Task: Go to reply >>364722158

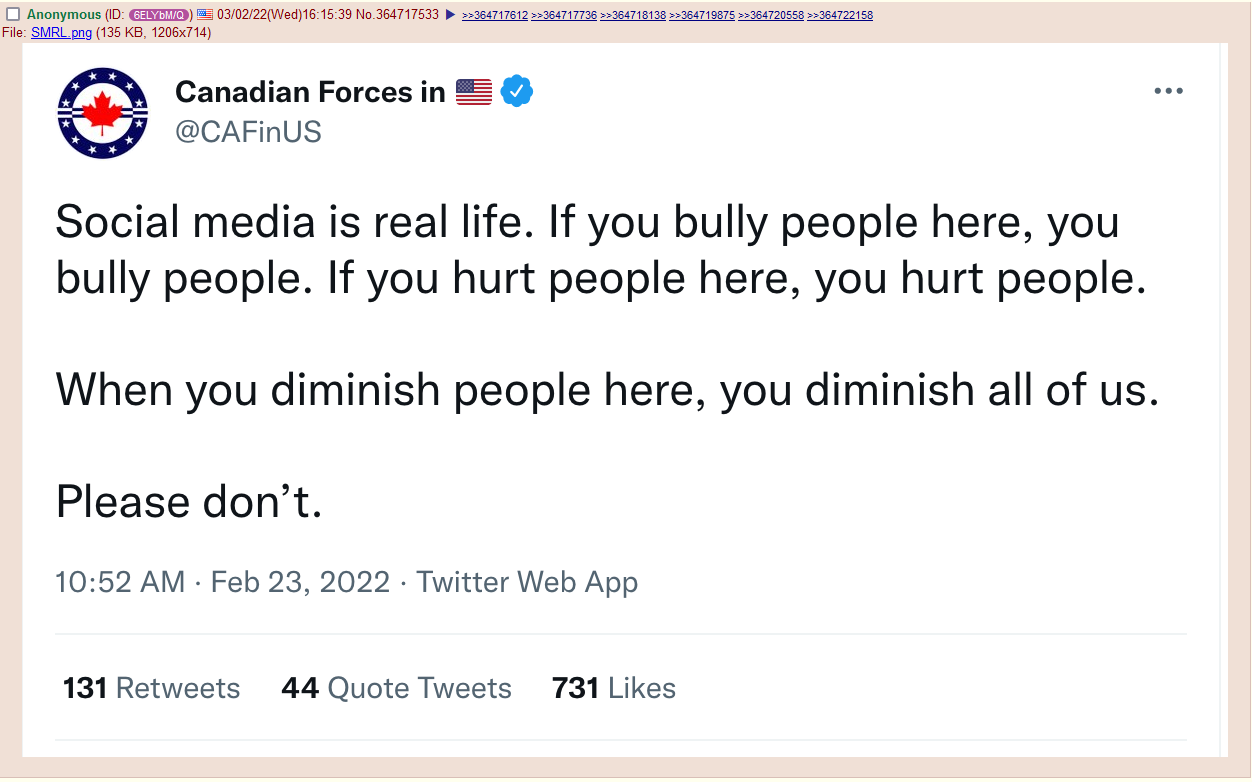Action: (840, 16)
